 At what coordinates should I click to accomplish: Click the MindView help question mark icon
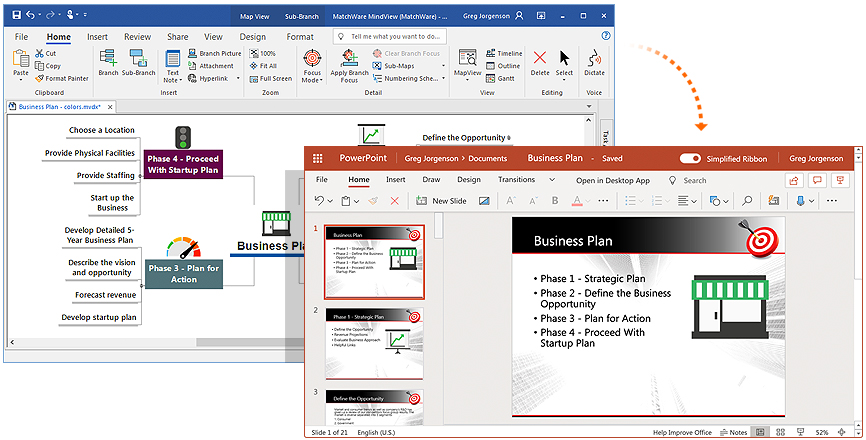[606, 36]
